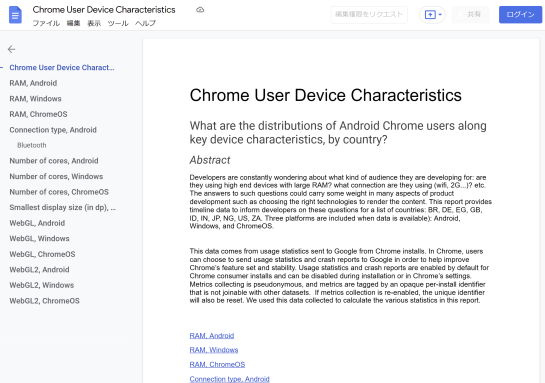Image resolution: width=545 pixels, height=383 pixels.
Task: Check the cloud document status icon
Action: pyautogui.click(x=200, y=10)
